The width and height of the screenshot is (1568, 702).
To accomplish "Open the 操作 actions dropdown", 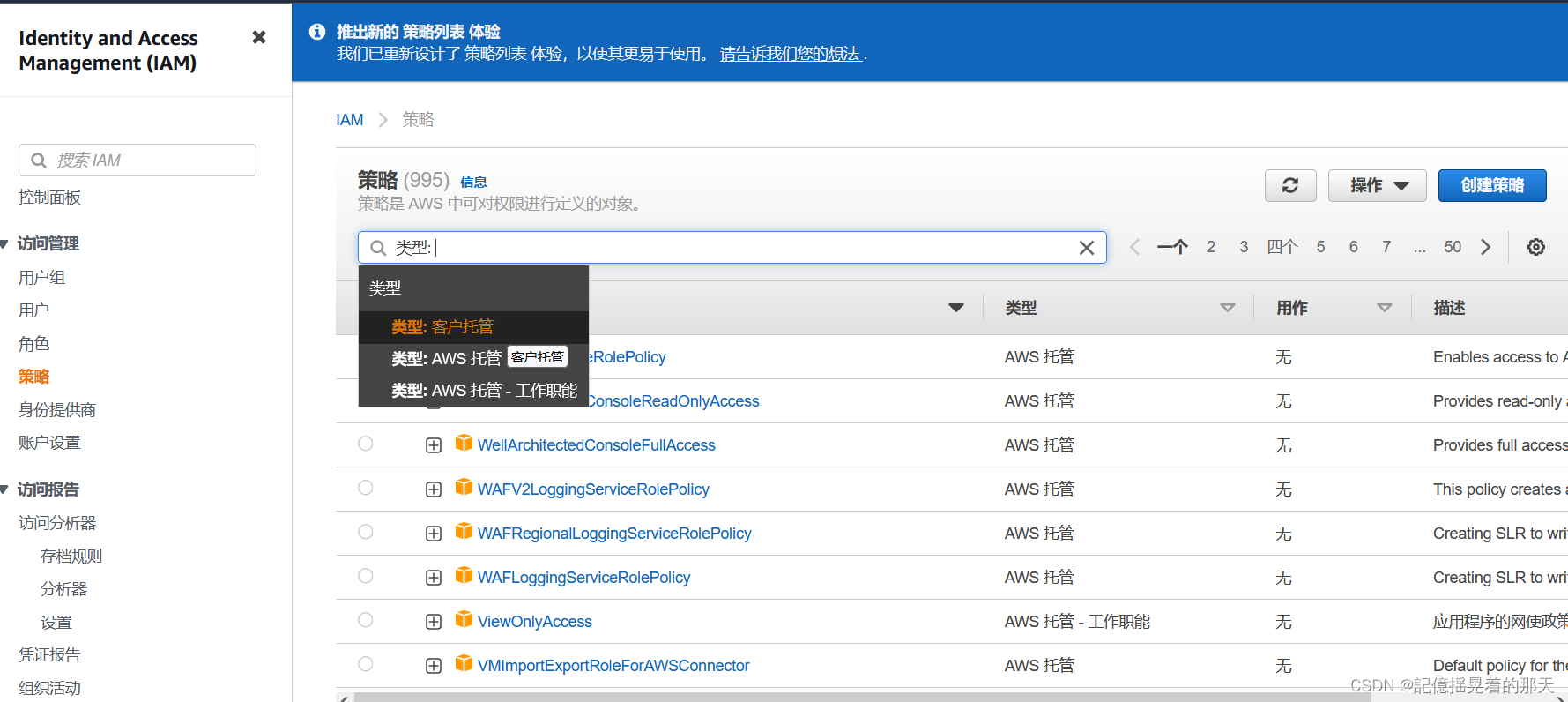I will (1378, 185).
